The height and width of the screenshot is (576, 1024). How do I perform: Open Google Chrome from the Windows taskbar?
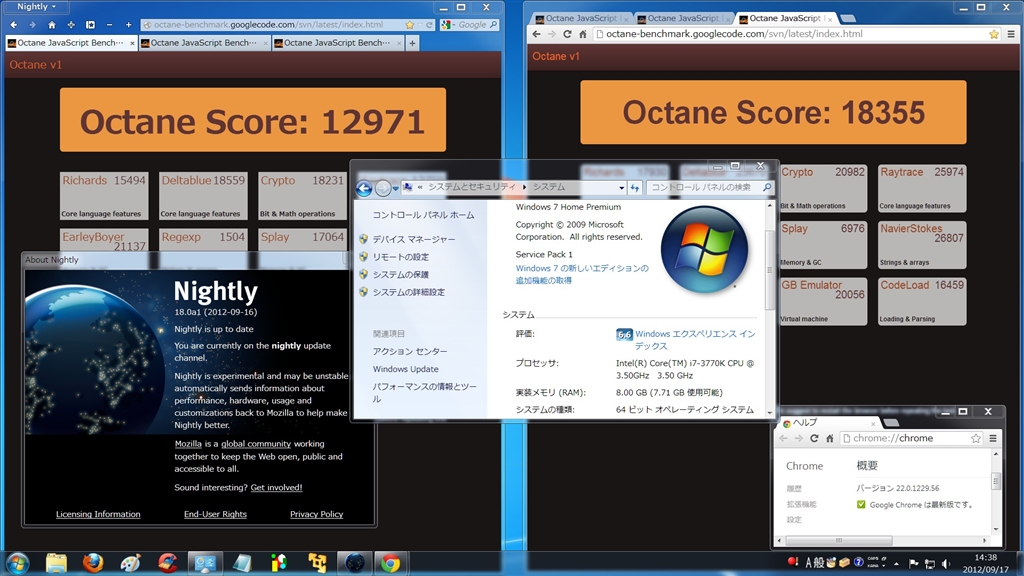390,563
